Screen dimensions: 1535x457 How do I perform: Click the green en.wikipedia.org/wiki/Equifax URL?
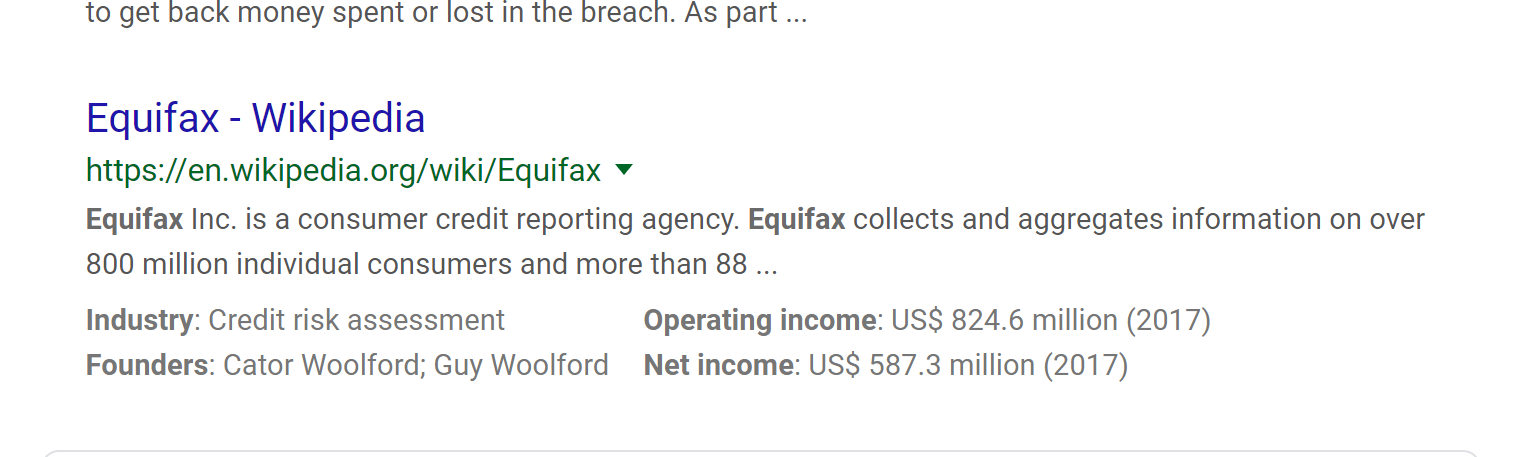click(343, 171)
